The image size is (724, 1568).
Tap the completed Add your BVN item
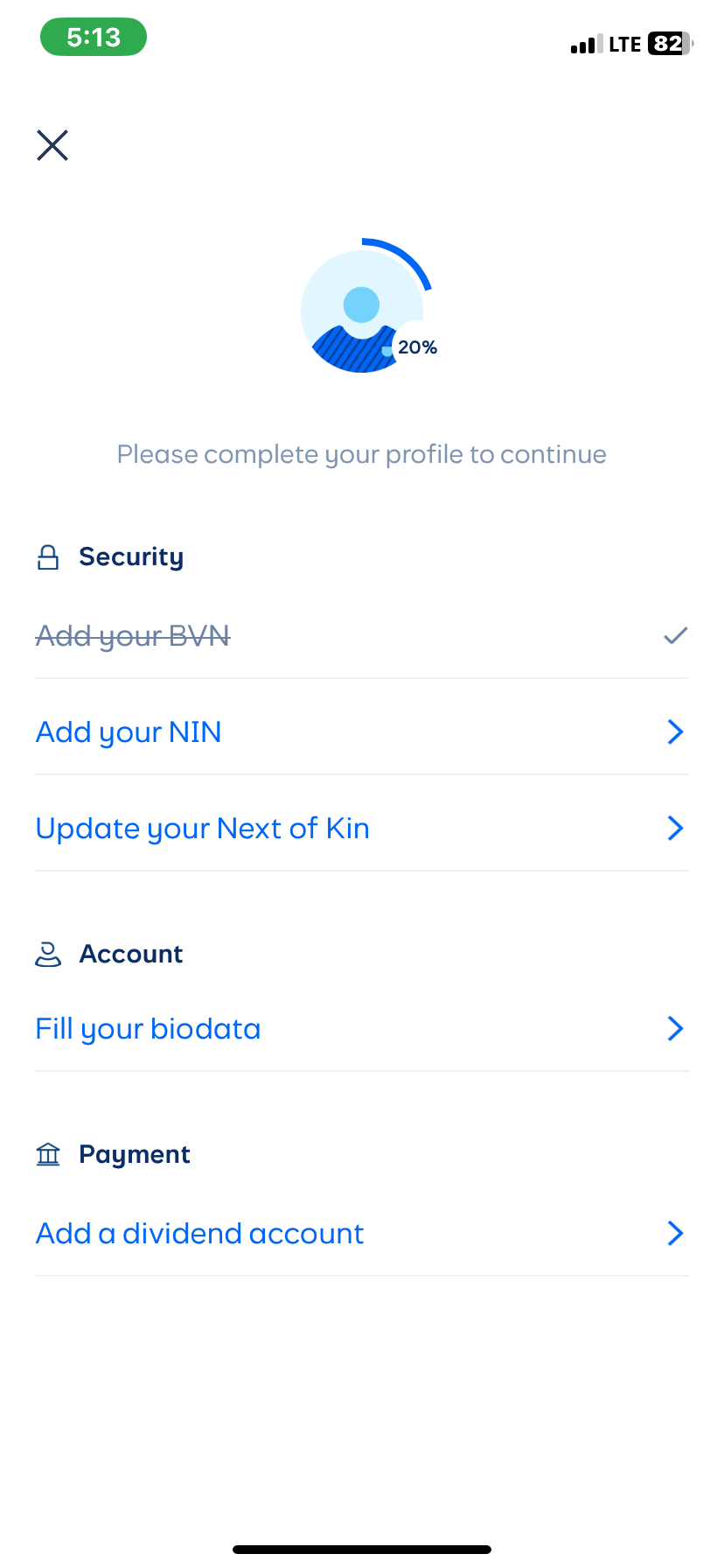click(x=133, y=635)
